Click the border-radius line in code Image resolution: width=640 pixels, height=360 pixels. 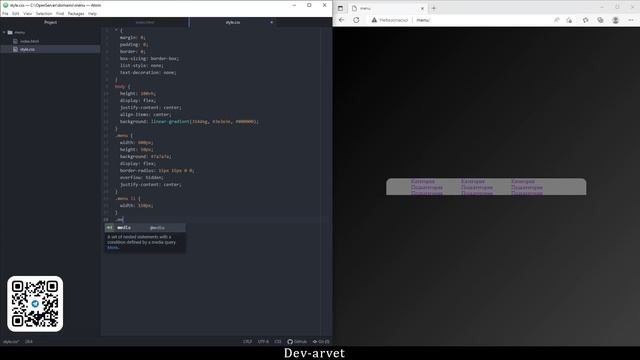tap(157, 171)
